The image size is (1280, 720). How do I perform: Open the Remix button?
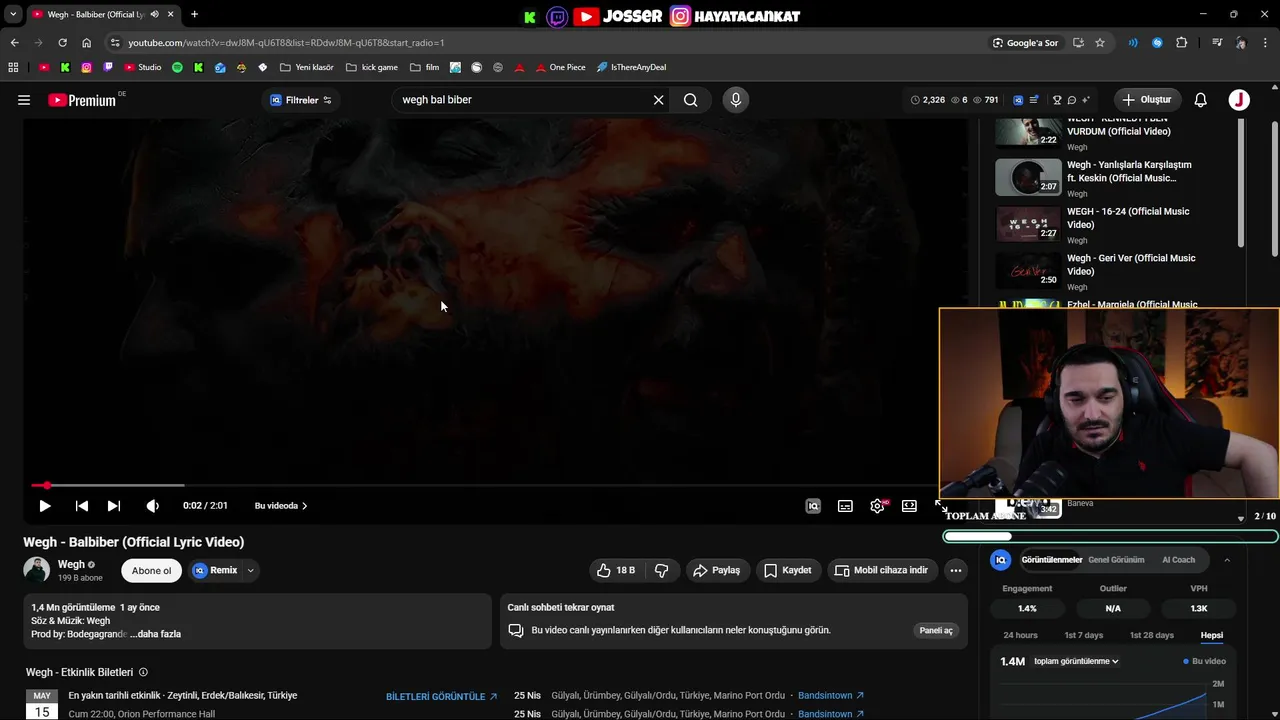click(x=215, y=570)
